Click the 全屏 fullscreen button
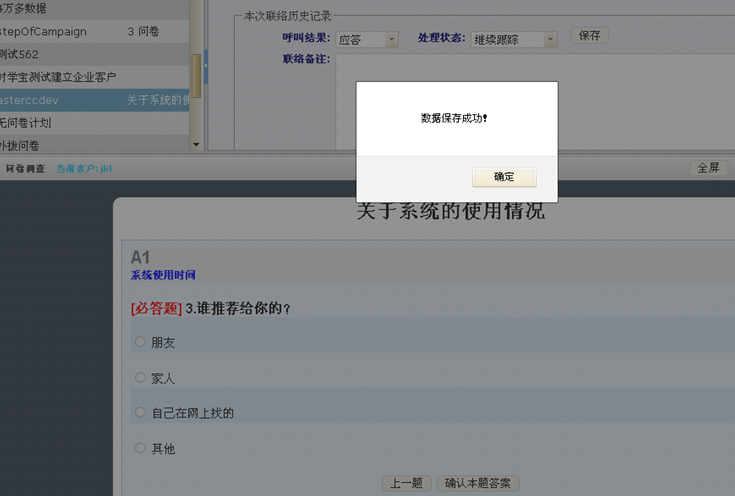 coord(707,168)
